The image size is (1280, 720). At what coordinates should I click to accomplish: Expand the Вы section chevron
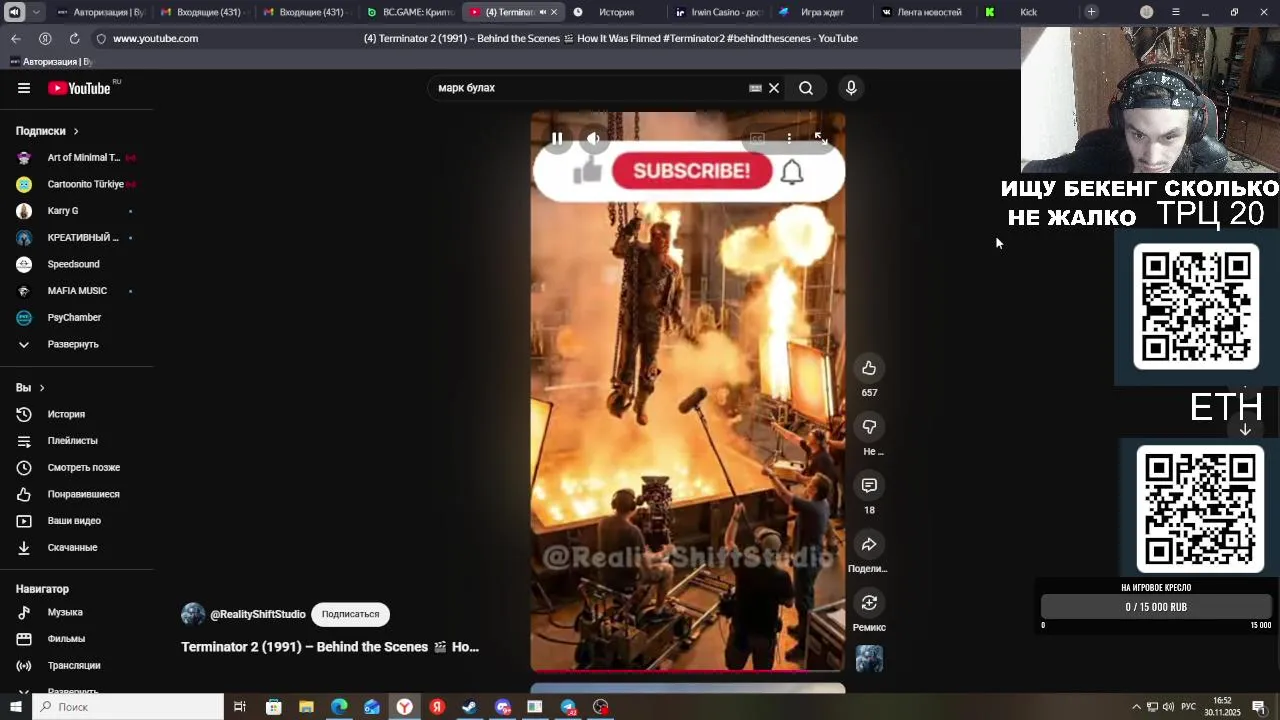42,388
